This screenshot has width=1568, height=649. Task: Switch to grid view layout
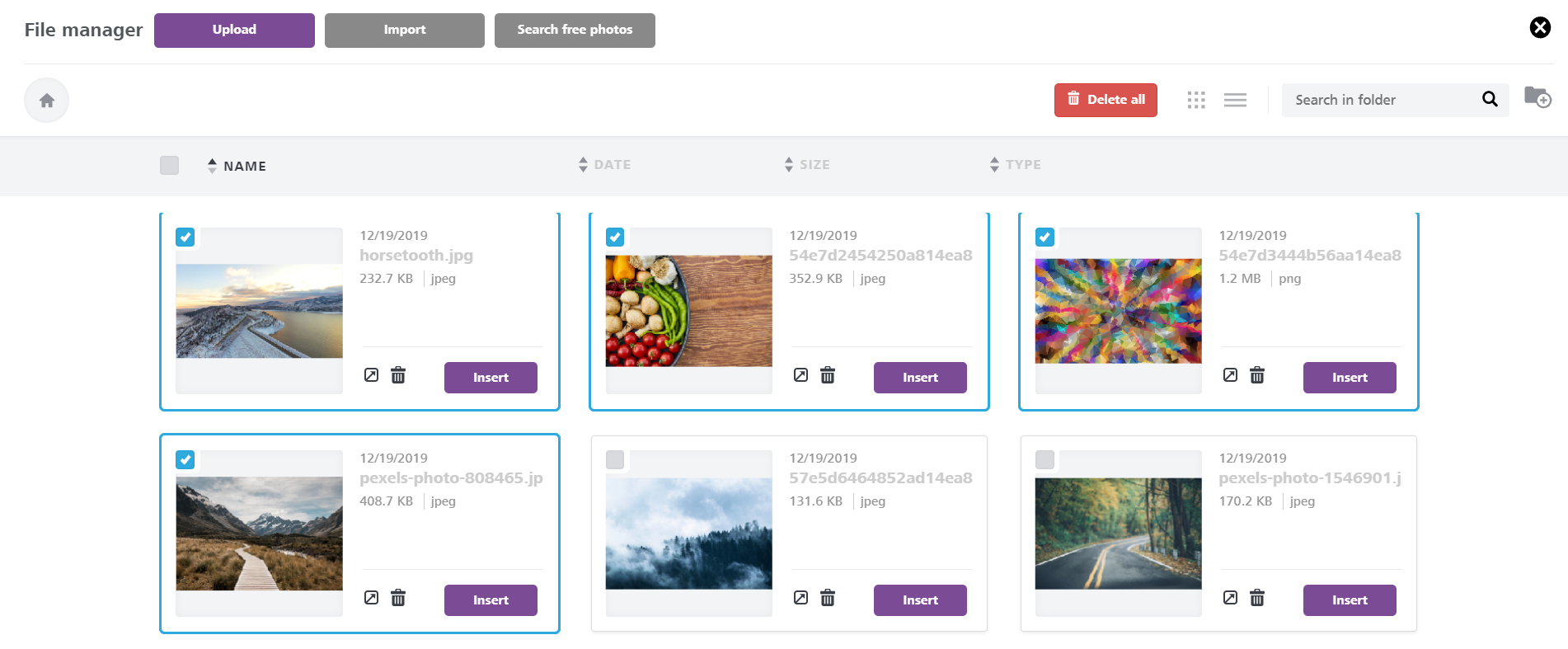[x=1196, y=100]
